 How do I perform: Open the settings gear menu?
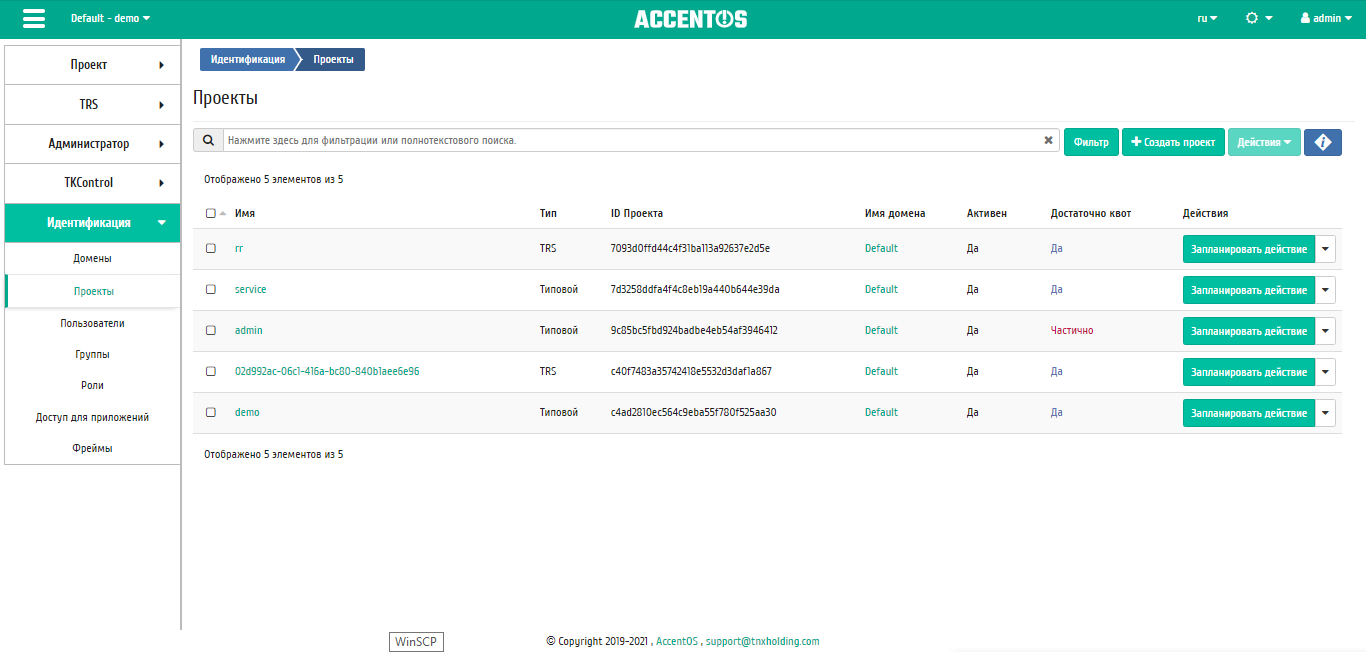tap(1258, 18)
